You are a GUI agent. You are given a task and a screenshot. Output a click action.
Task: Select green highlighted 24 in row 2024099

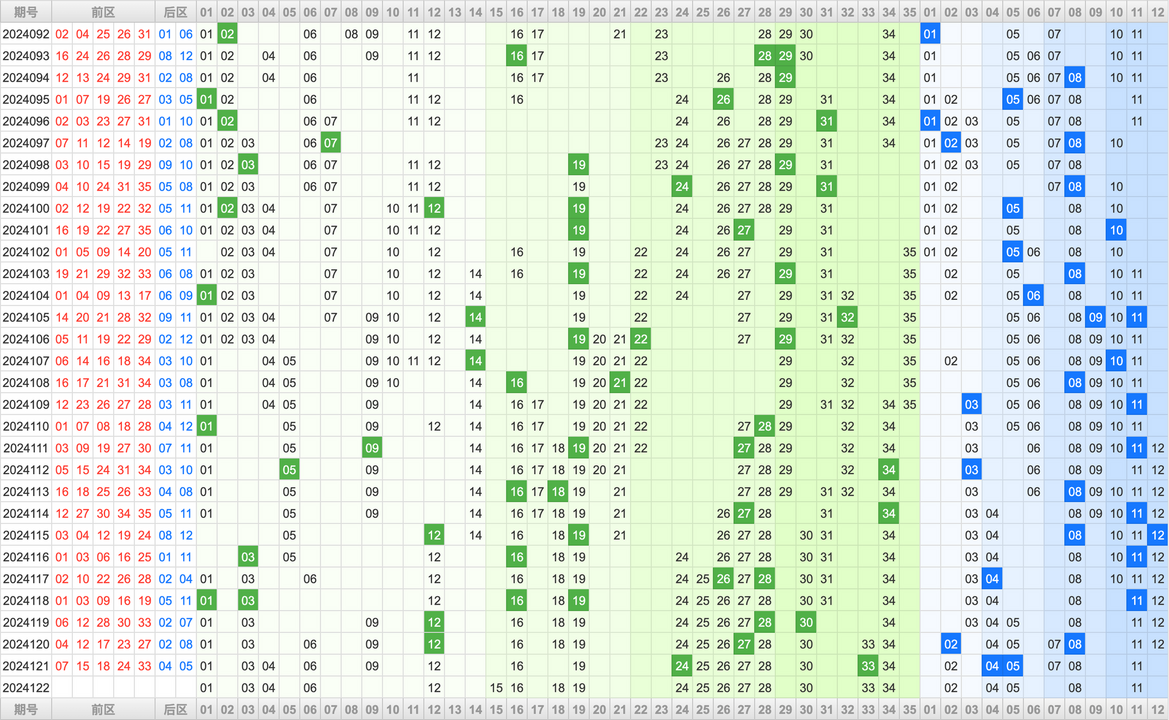click(x=682, y=186)
